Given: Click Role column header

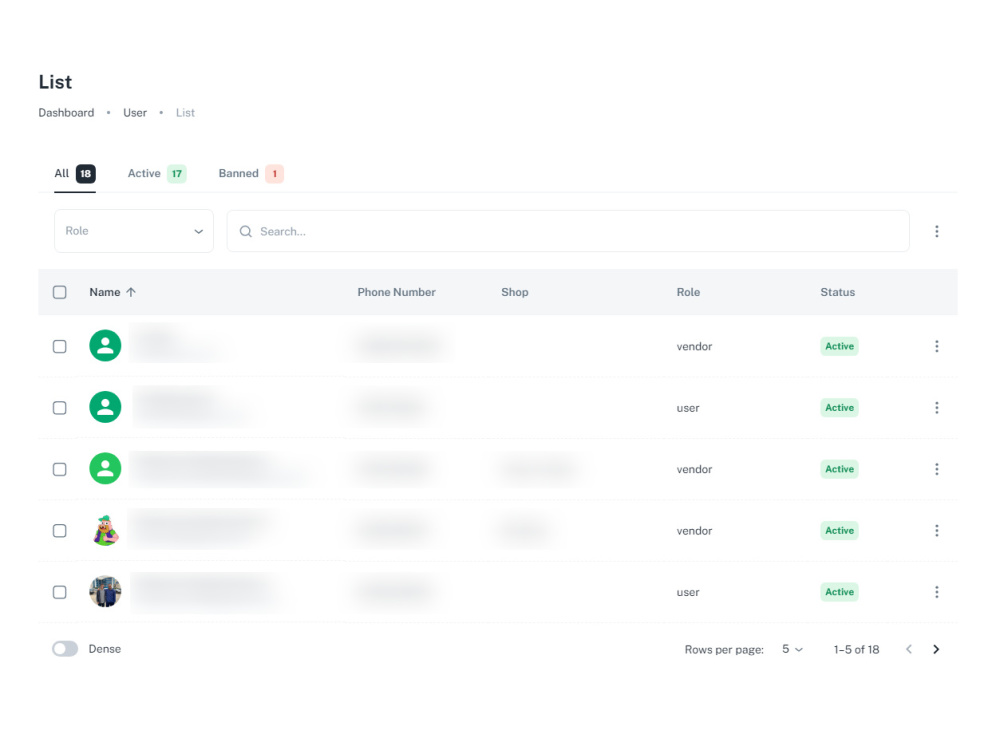Looking at the screenshot, I should [x=688, y=292].
